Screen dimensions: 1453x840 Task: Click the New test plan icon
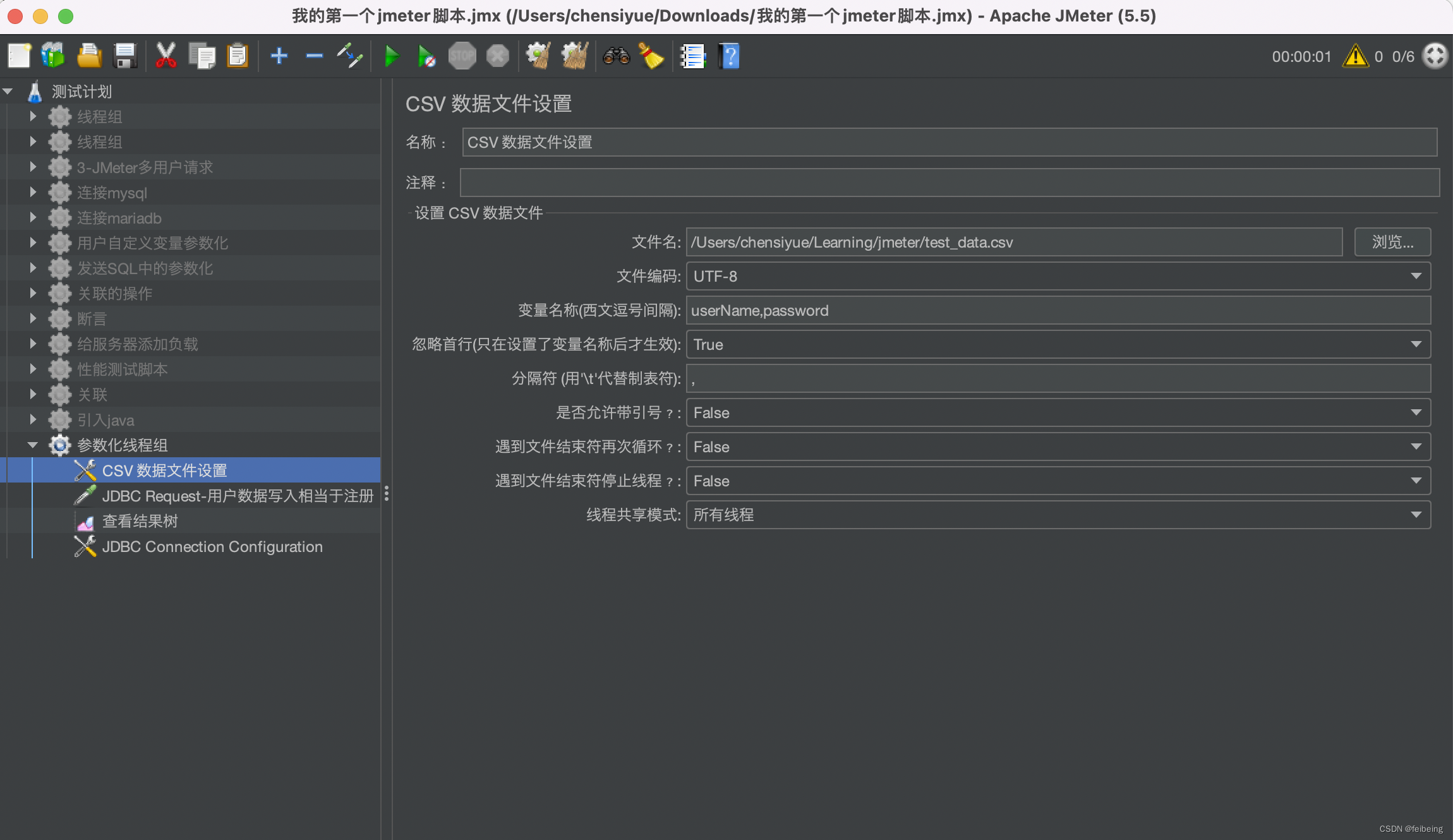point(19,56)
